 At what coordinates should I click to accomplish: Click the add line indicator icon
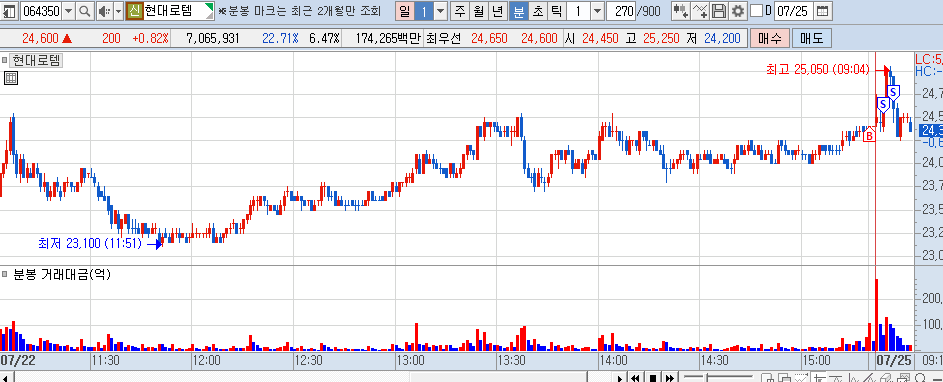point(700,11)
